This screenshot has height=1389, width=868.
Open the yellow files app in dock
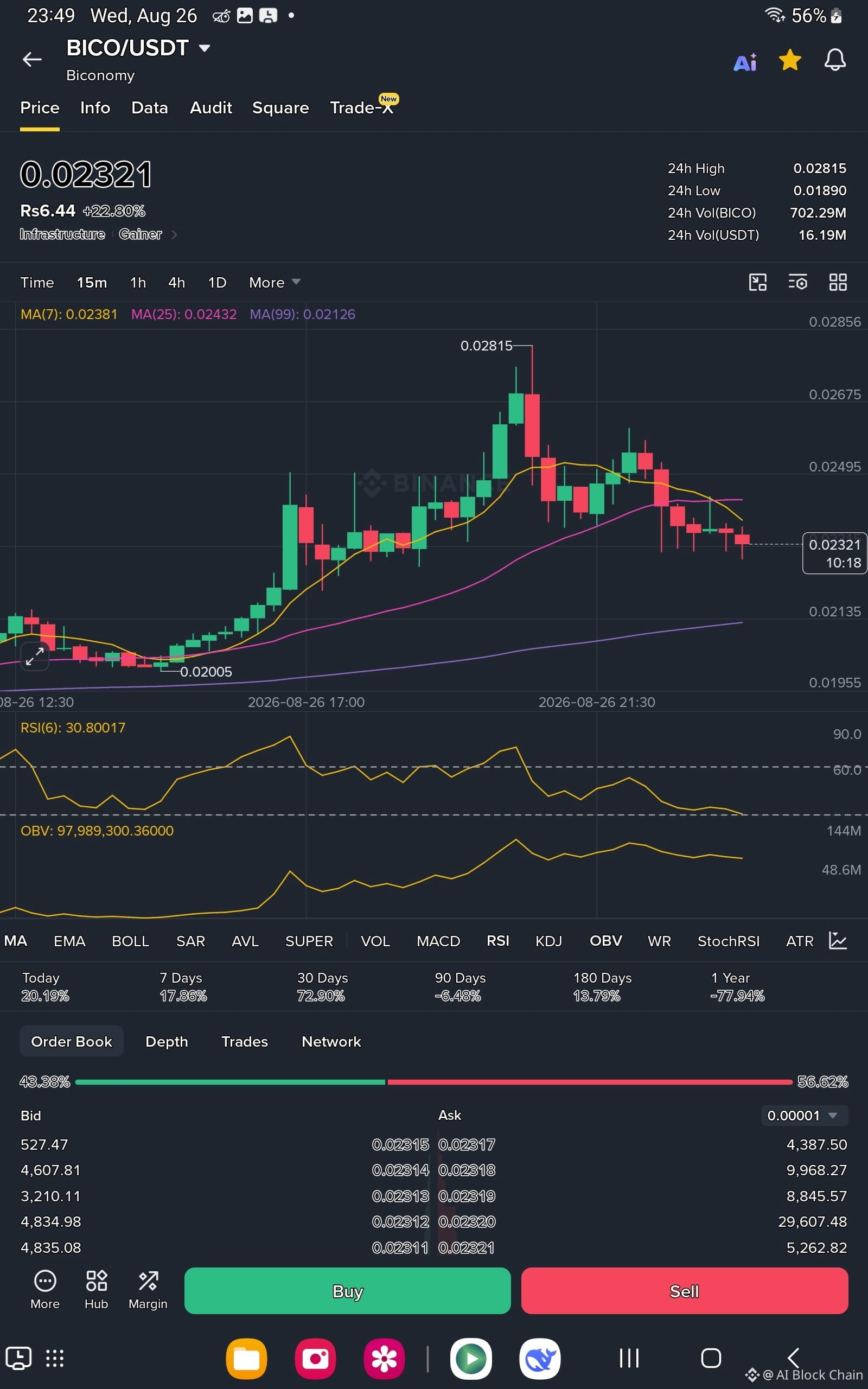(246, 1359)
